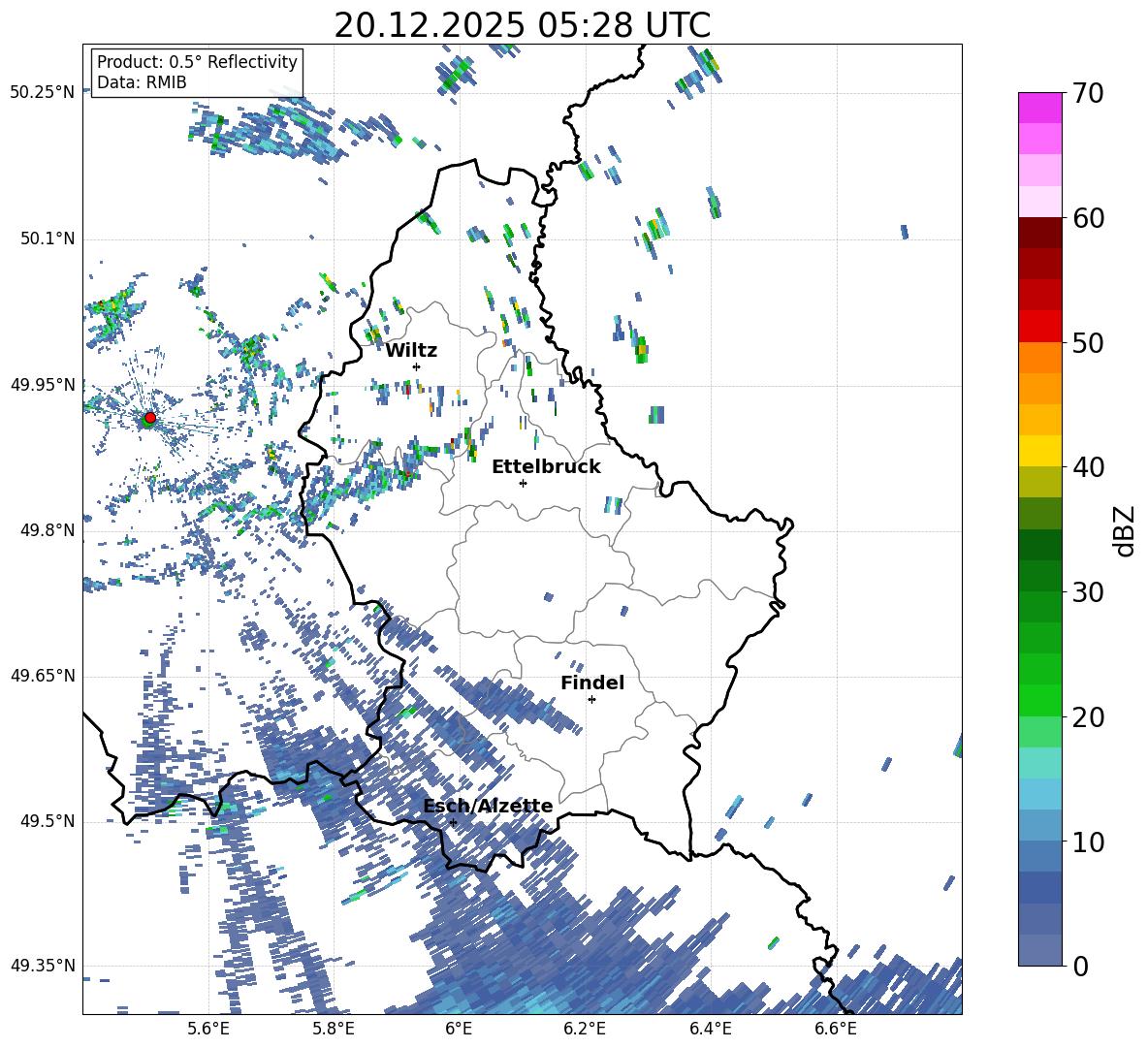The width and height of the screenshot is (1148, 1048).
Task: Click the 40 colorbar tick label
Action: [1088, 467]
